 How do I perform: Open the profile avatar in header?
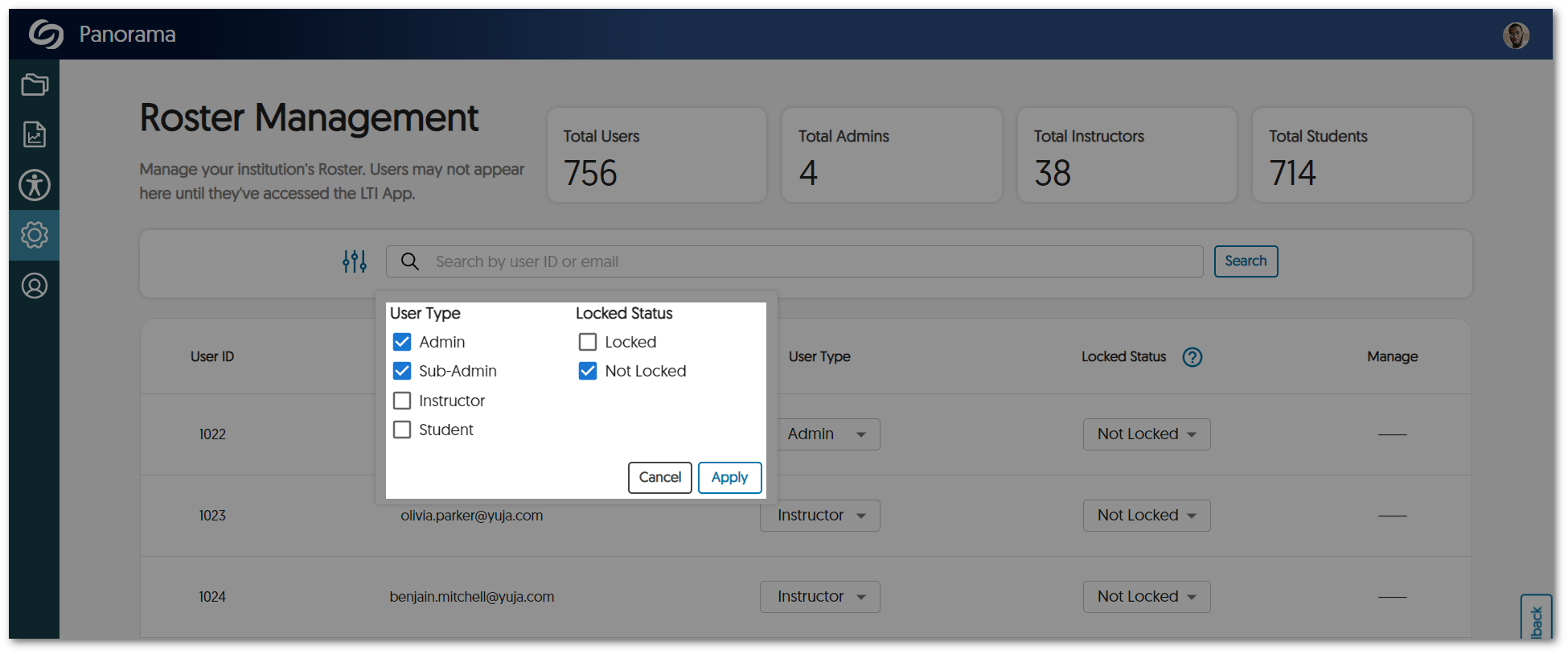[1516, 35]
